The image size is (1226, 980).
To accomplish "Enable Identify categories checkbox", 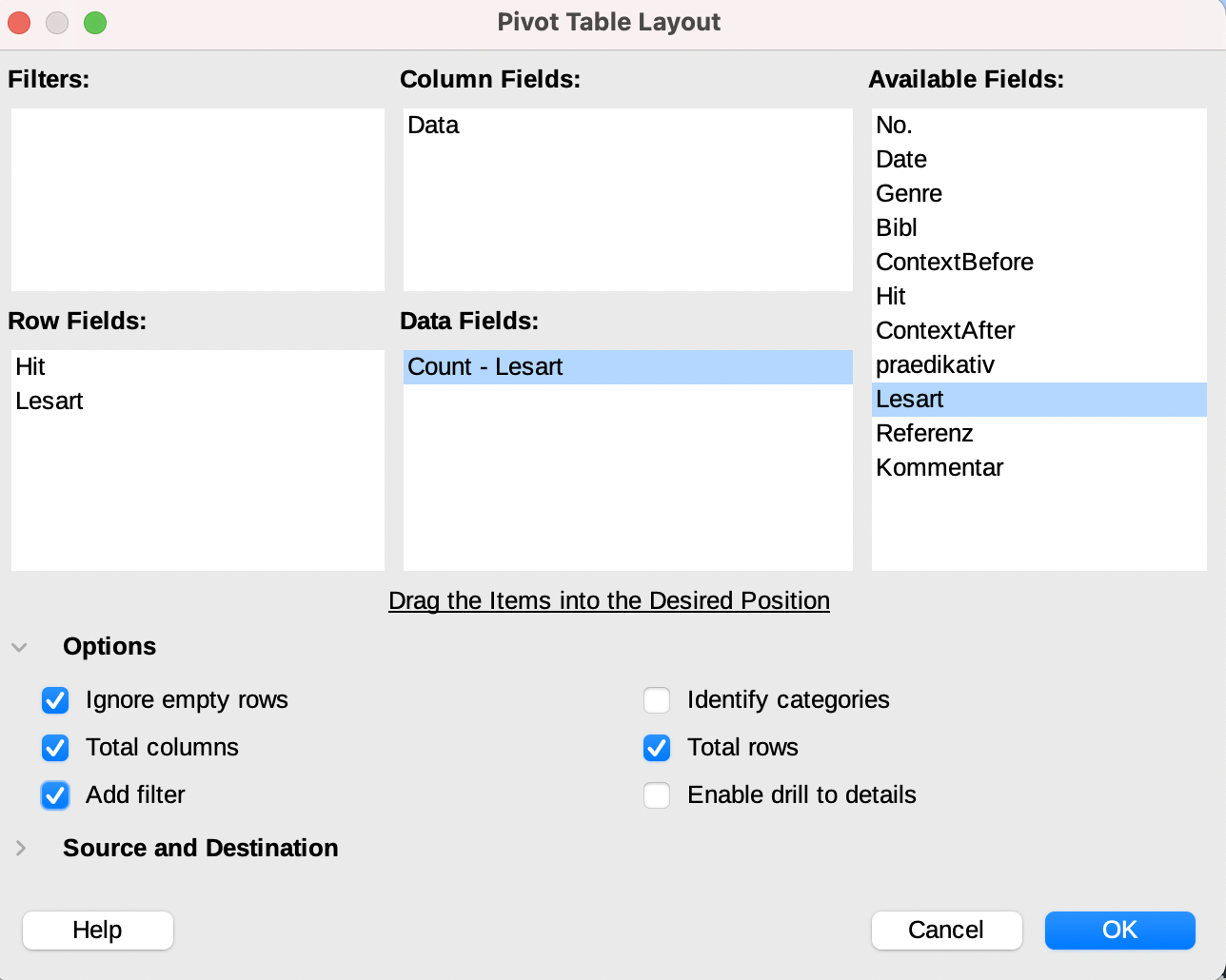I will click(657, 700).
